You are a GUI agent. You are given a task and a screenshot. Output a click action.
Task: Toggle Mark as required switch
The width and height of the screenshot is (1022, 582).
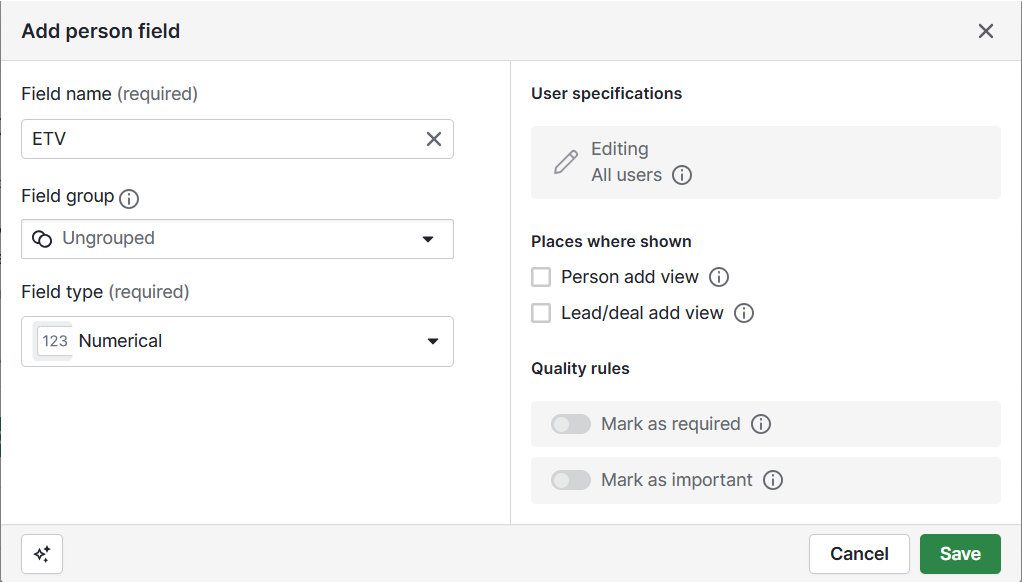click(571, 424)
